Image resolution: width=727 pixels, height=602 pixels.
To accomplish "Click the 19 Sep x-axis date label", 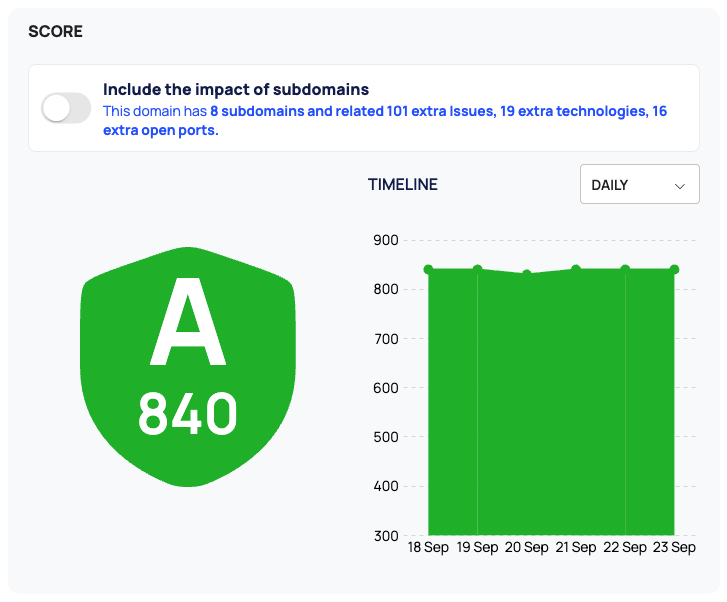I will point(478,547).
